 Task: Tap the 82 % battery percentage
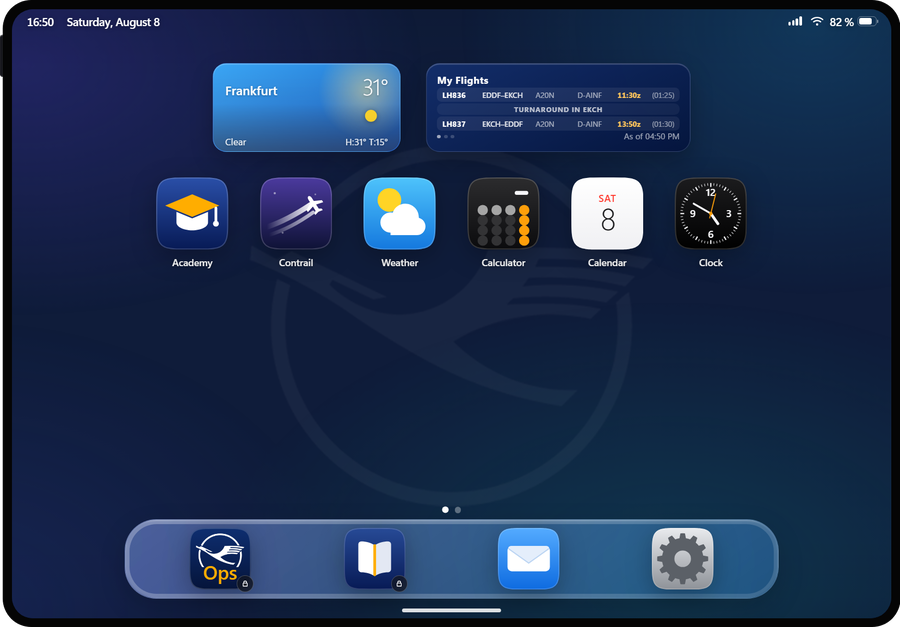(841, 22)
